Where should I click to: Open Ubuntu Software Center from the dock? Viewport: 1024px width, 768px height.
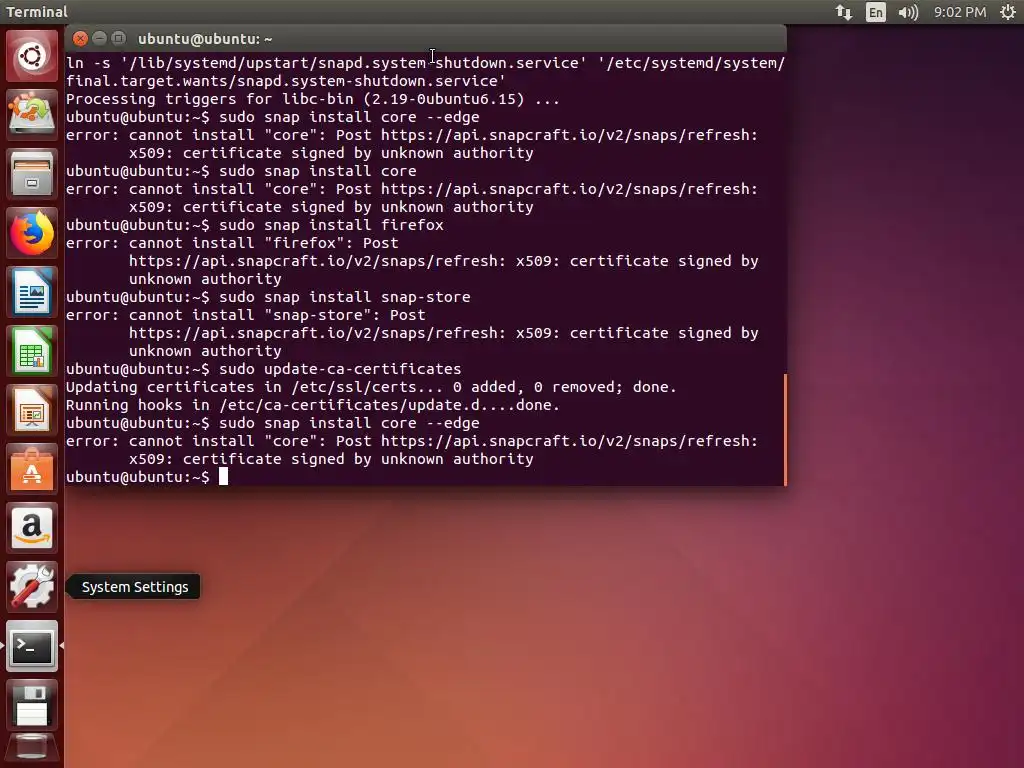[31, 469]
